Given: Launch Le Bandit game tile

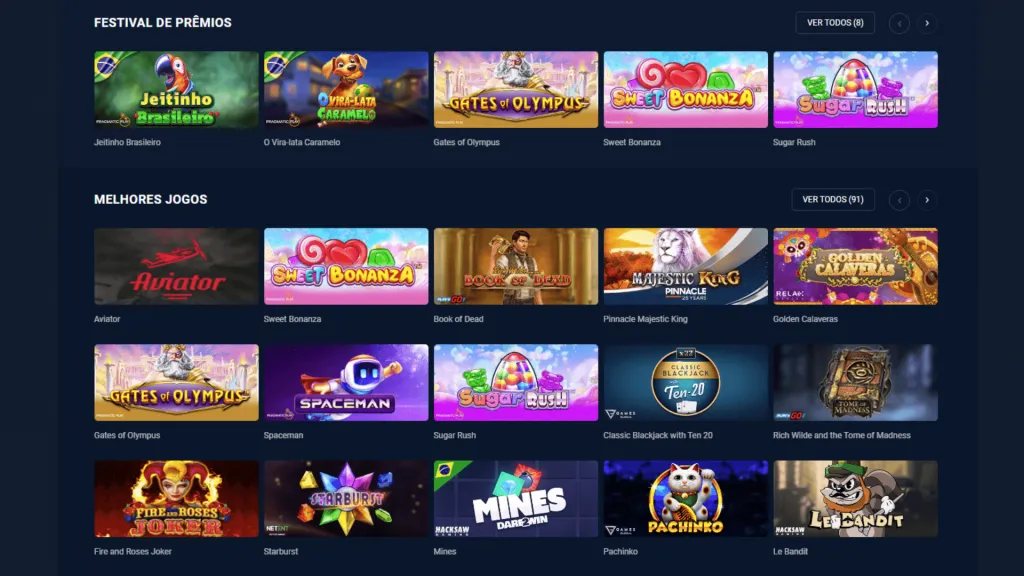Looking at the screenshot, I should point(856,498).
